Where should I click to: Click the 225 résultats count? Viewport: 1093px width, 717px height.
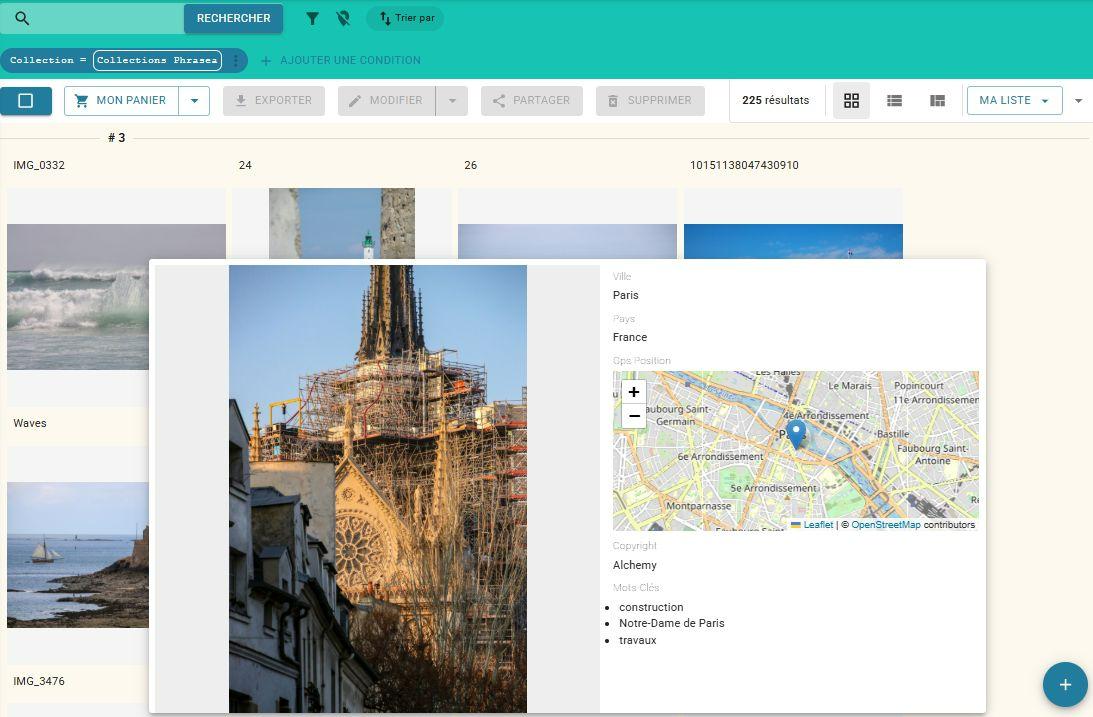(x=775, y=100)
